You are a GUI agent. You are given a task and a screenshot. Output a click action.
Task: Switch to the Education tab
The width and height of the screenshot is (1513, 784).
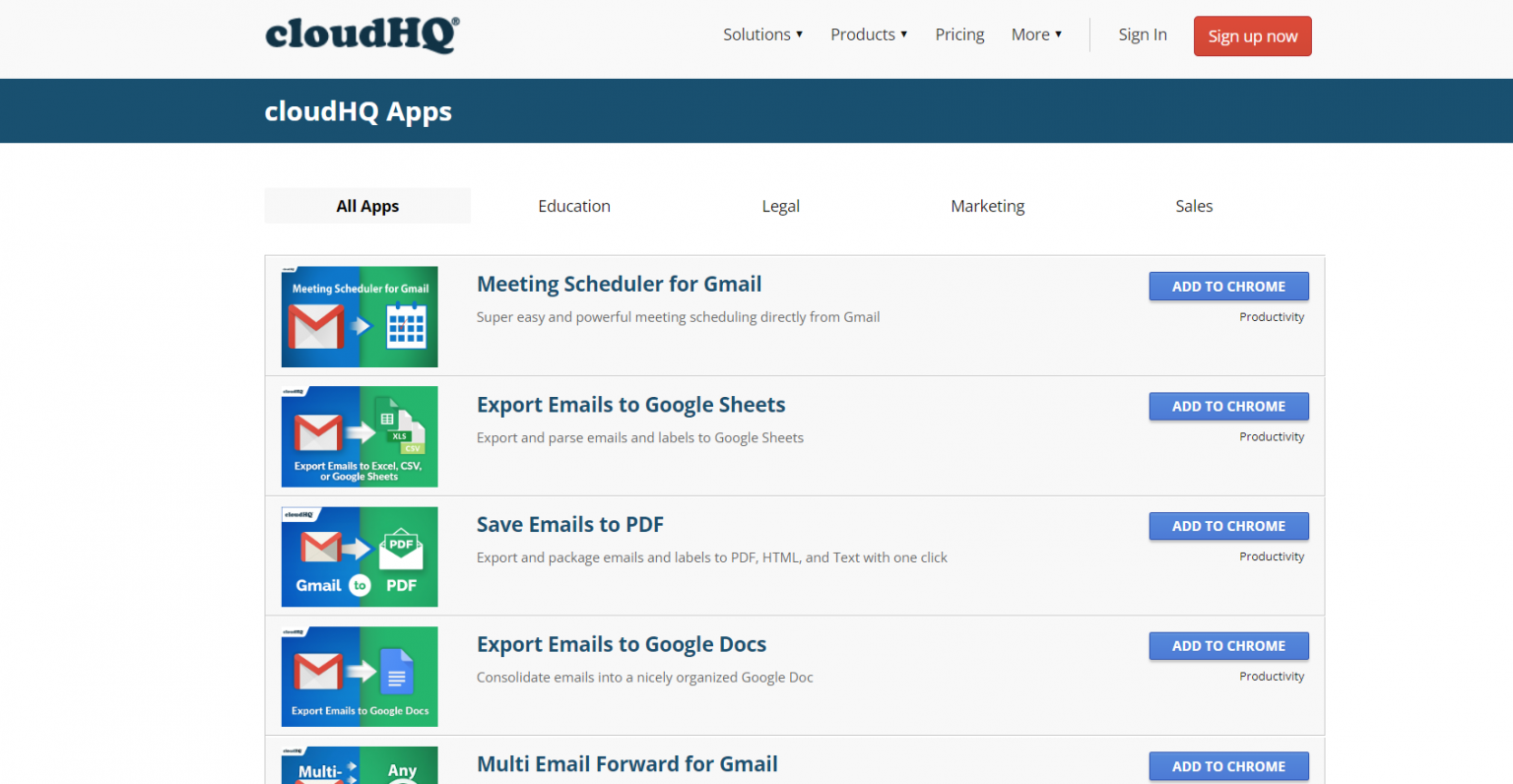(x=574, y=206)
